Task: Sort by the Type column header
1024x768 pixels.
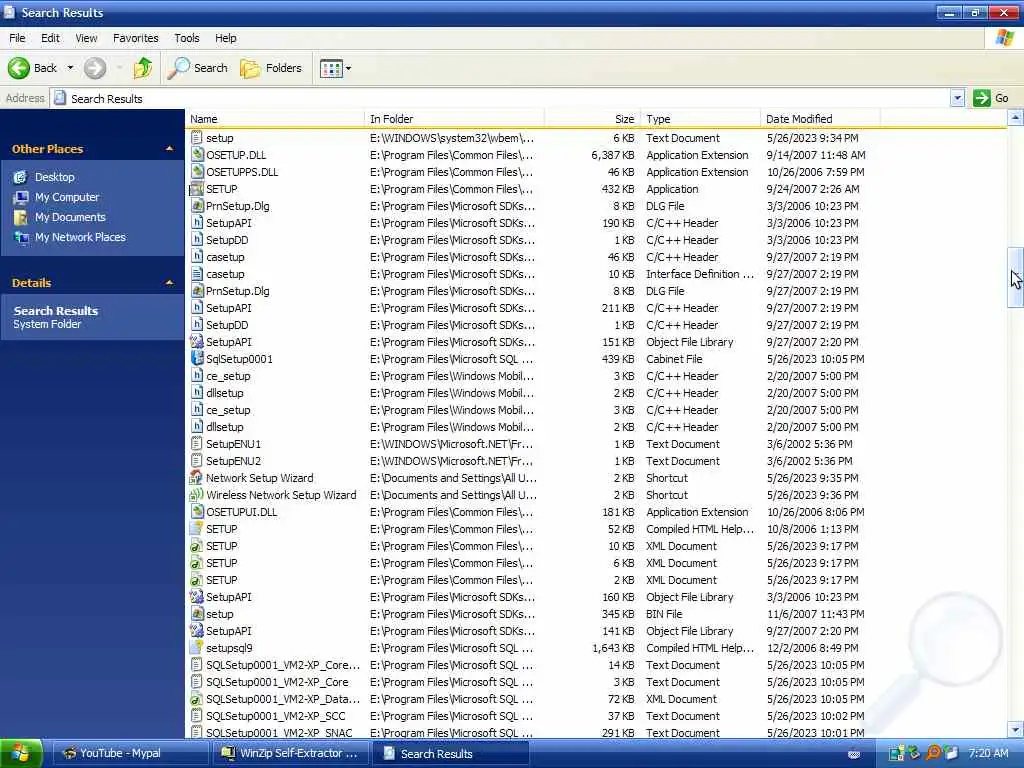Action: point(700,119)
